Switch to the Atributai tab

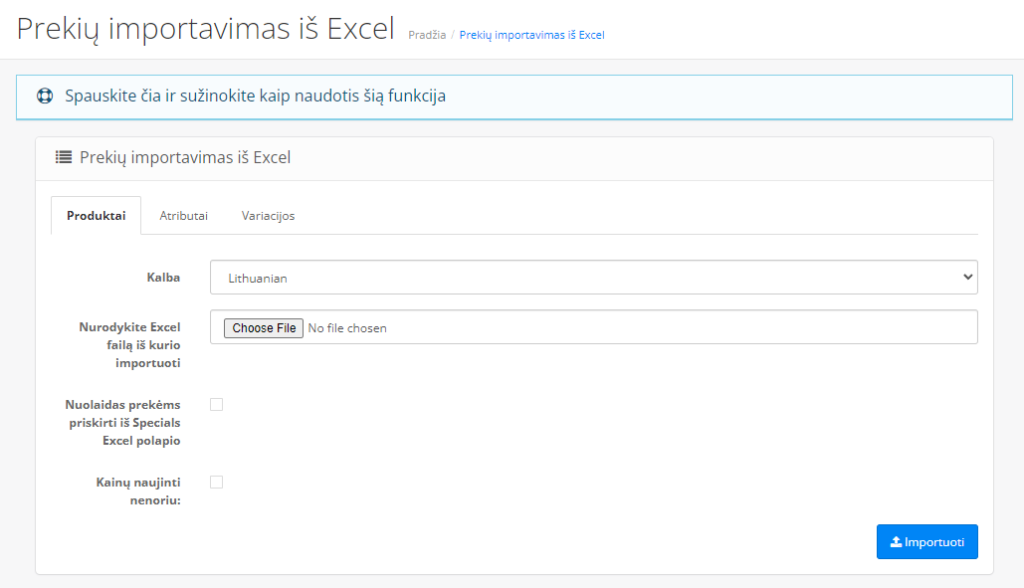click(184, 216)
